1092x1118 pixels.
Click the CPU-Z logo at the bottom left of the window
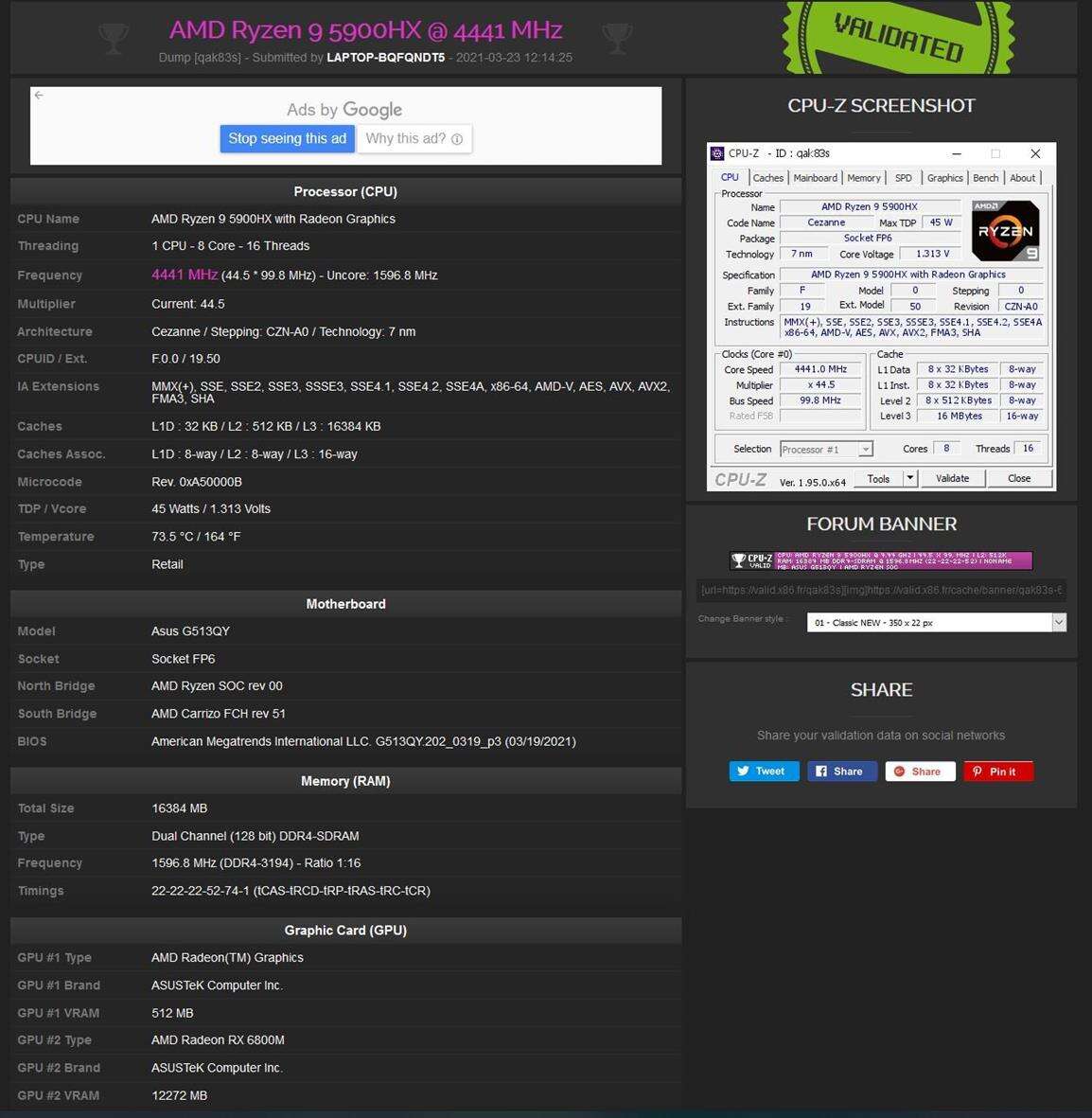pyautogui.click(x=742, y=478)
